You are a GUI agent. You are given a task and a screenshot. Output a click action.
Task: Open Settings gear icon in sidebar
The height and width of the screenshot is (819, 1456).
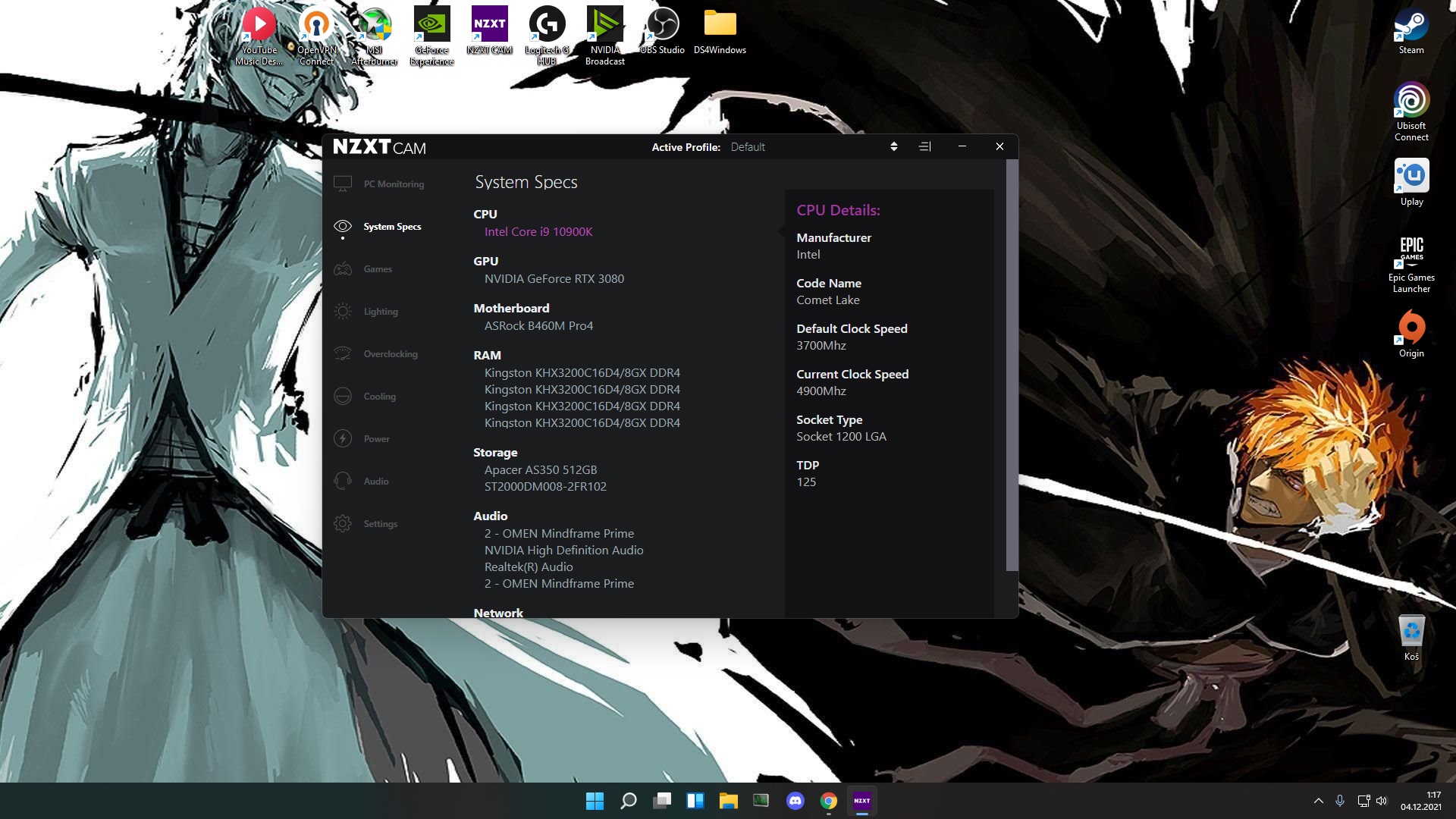(x=343, y=524)
